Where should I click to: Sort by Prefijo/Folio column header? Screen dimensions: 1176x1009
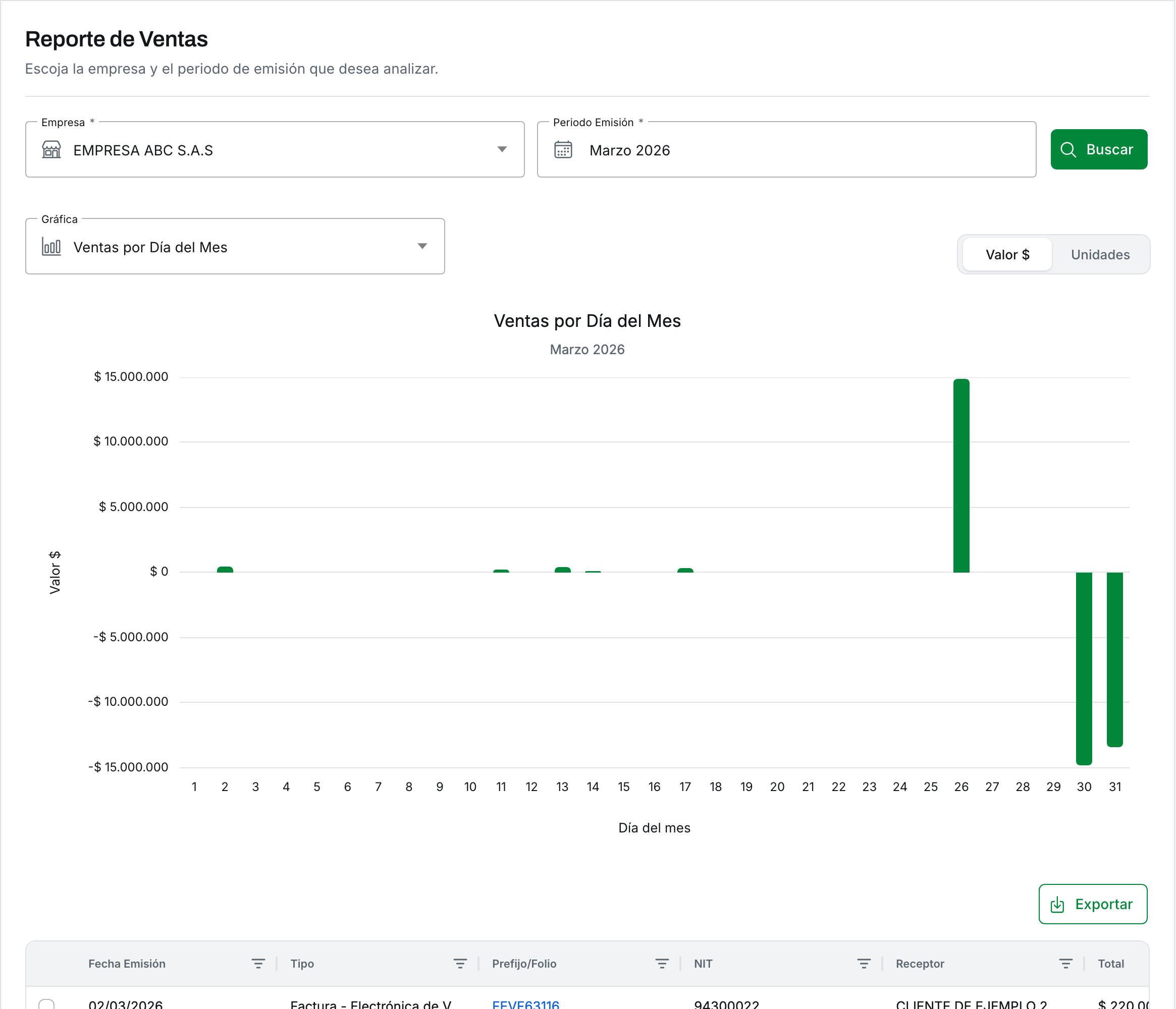[x=524, y=964]
